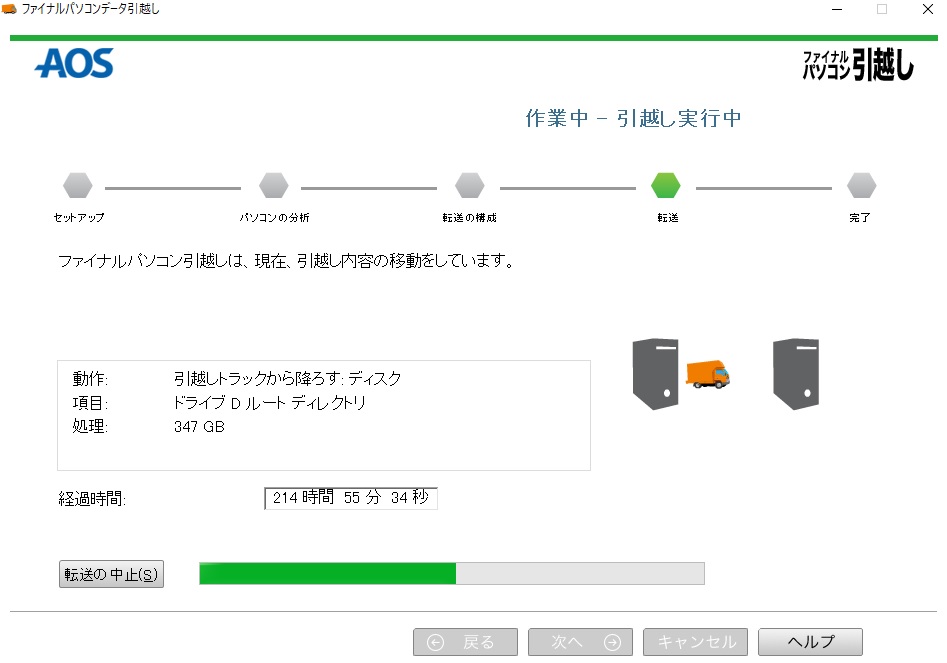
Task: Click the パソコンの分析 step hexagon icon
Action: point(274,185)
